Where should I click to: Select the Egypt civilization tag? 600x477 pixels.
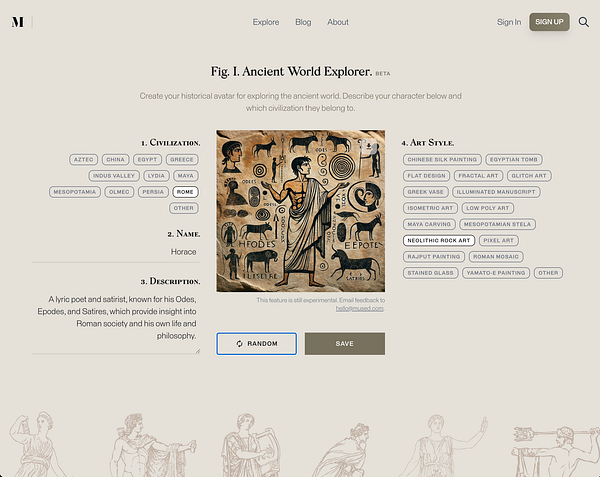pyautogui.click(x=147, y=160)
